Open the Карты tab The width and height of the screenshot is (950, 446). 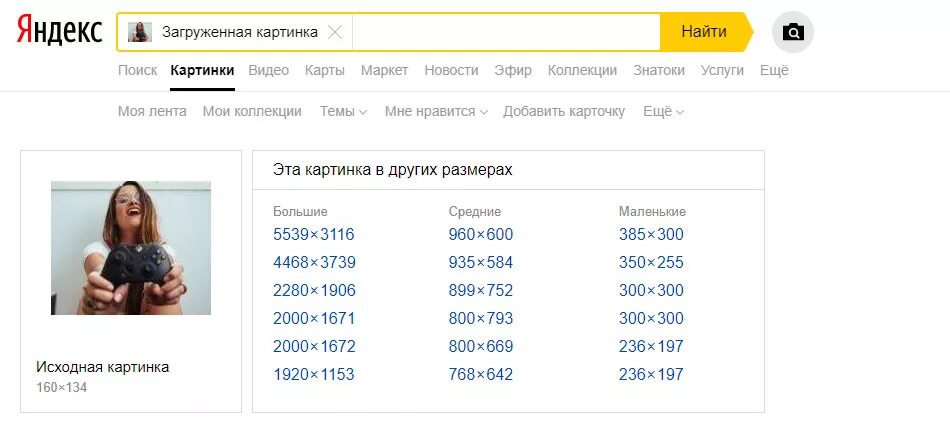tap(325, 70)
